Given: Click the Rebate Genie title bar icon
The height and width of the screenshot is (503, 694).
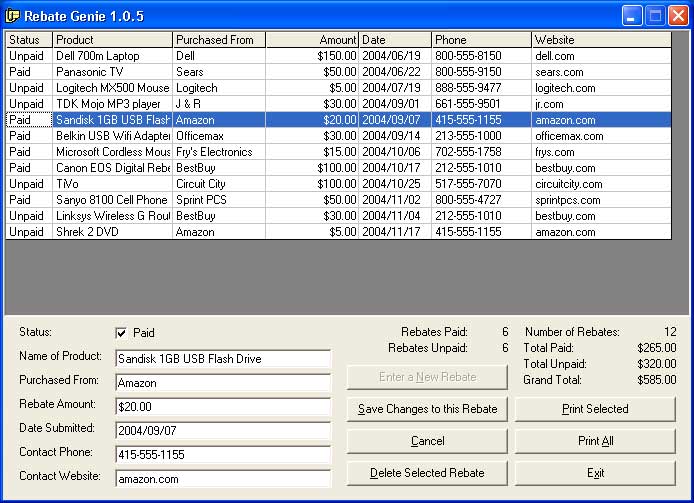Looking at the screenshot, I should pos(13,15).
